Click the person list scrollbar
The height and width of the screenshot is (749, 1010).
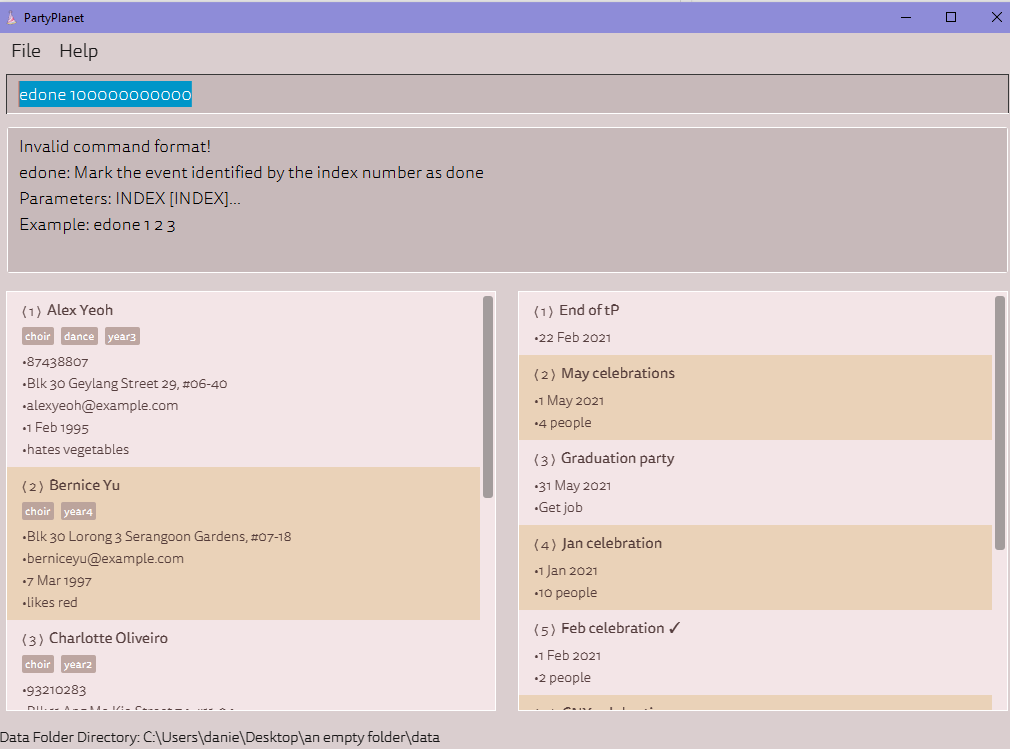click(488, 397)
